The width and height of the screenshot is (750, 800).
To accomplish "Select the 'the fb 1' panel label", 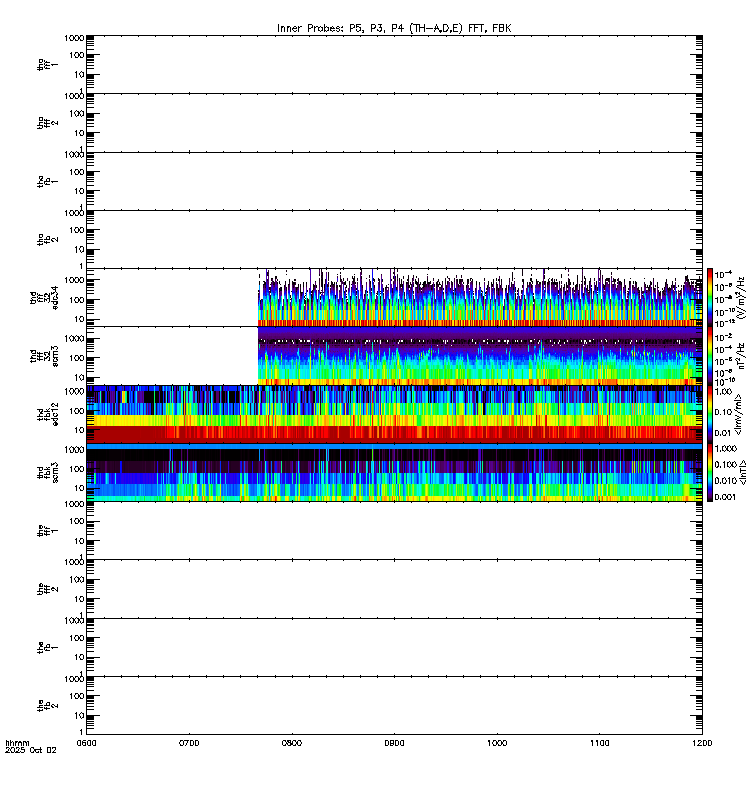I will pos(47,648).
